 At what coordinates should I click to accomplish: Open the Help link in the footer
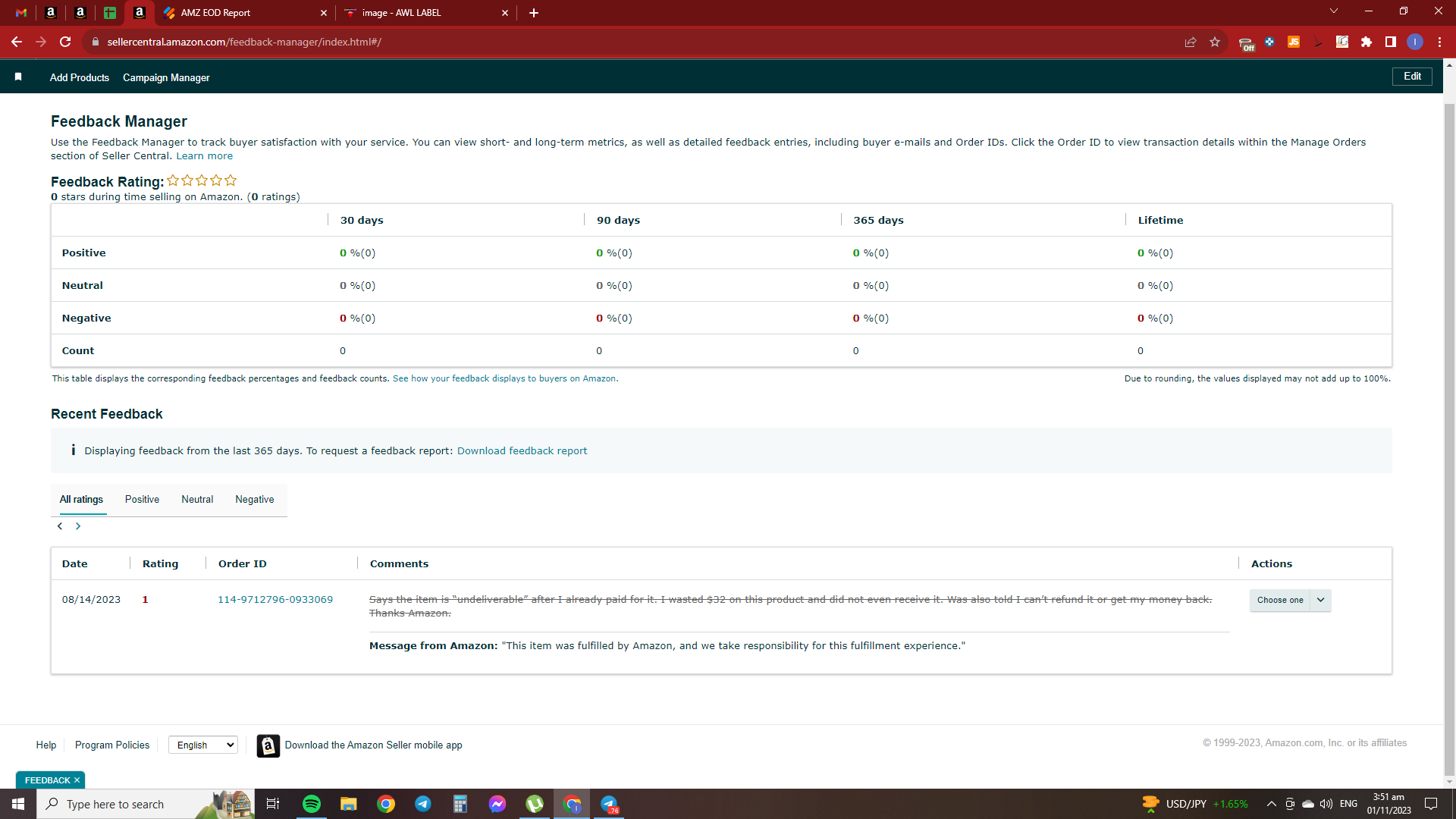46,745
